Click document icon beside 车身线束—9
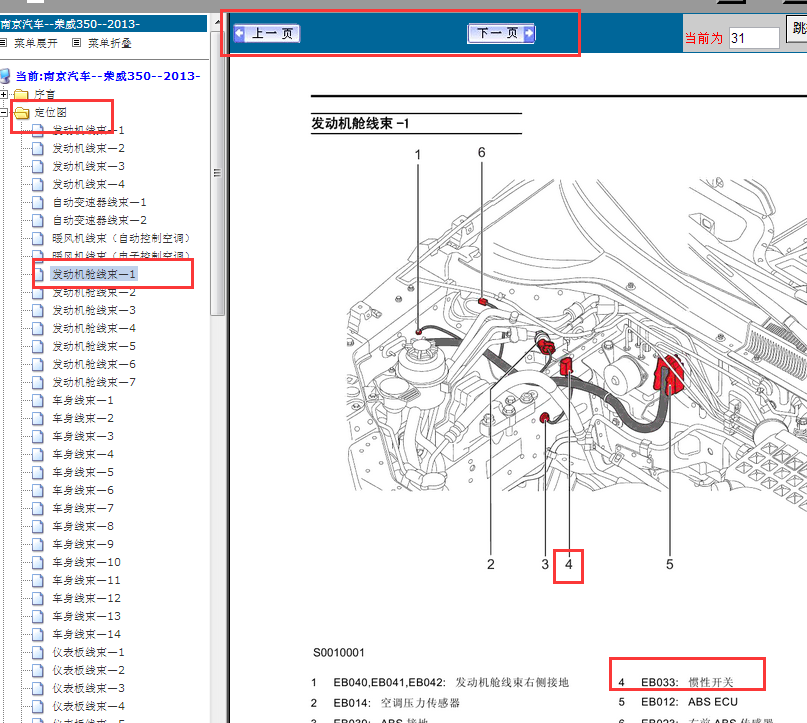 point(38,544)
